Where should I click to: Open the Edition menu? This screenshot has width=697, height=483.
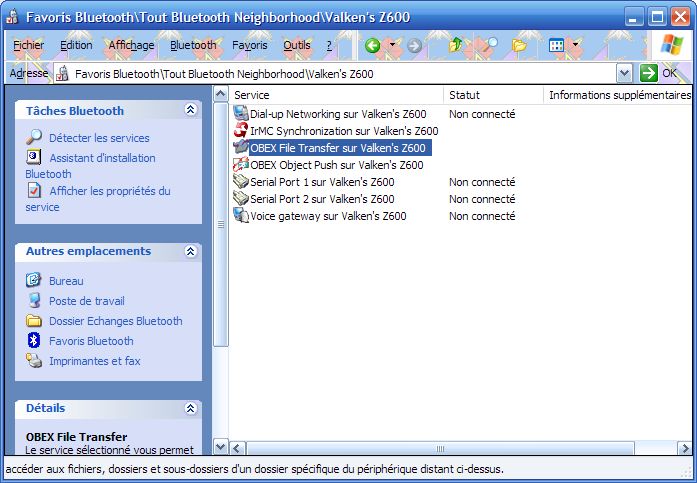tap(76, 45)
